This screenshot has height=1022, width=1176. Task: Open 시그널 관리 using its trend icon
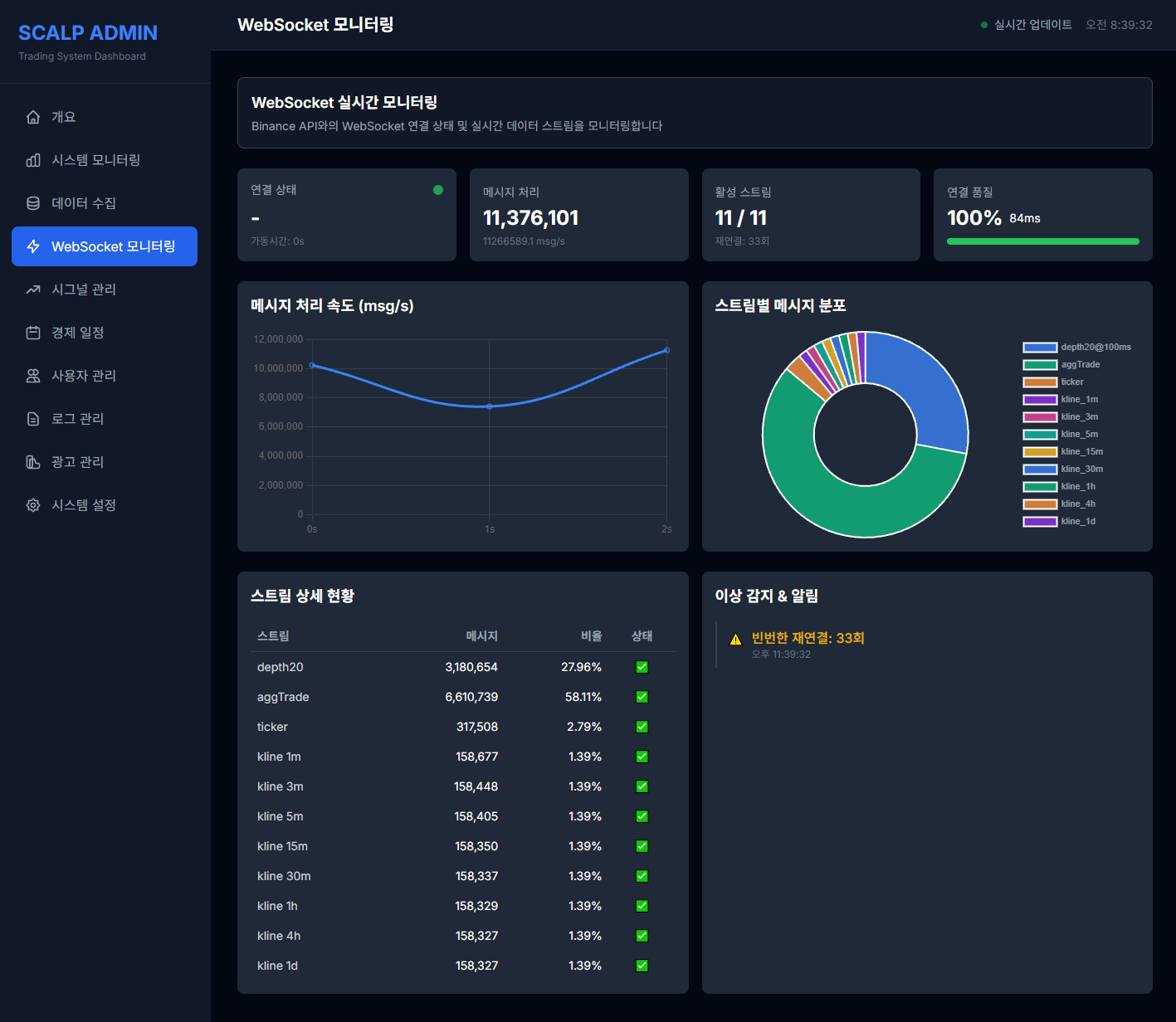32,290
